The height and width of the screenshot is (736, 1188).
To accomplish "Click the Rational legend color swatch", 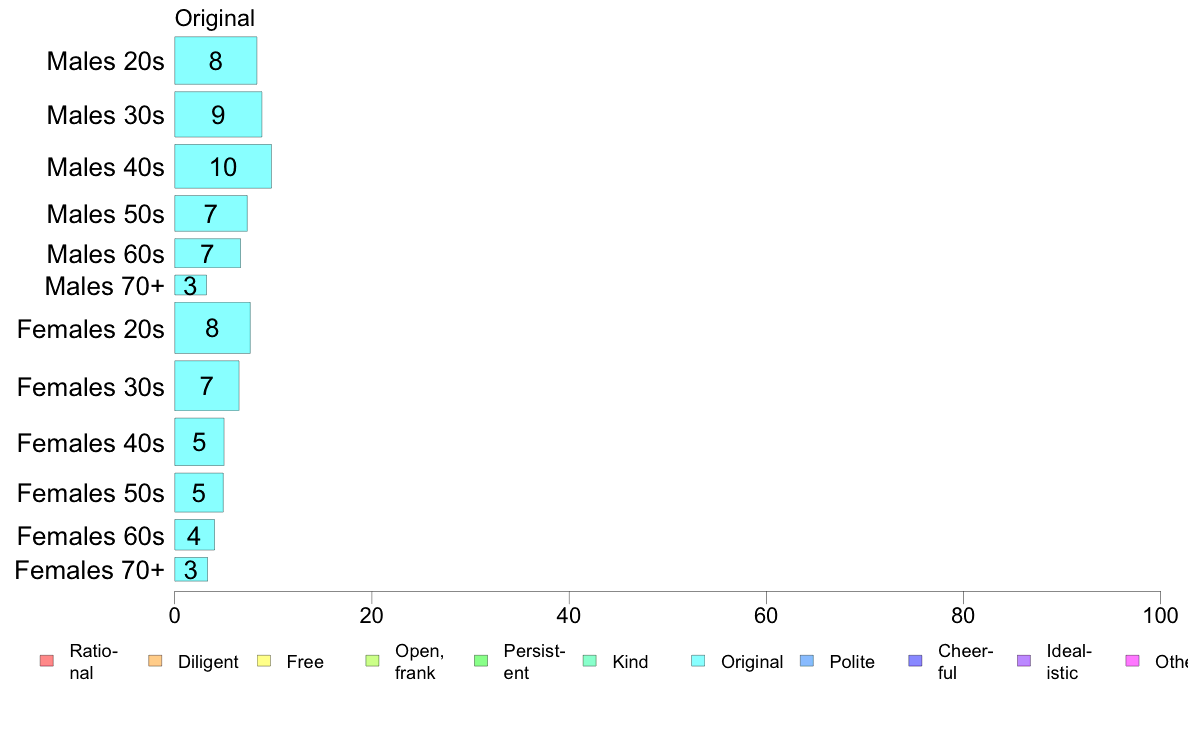I will tap(46, 661).
